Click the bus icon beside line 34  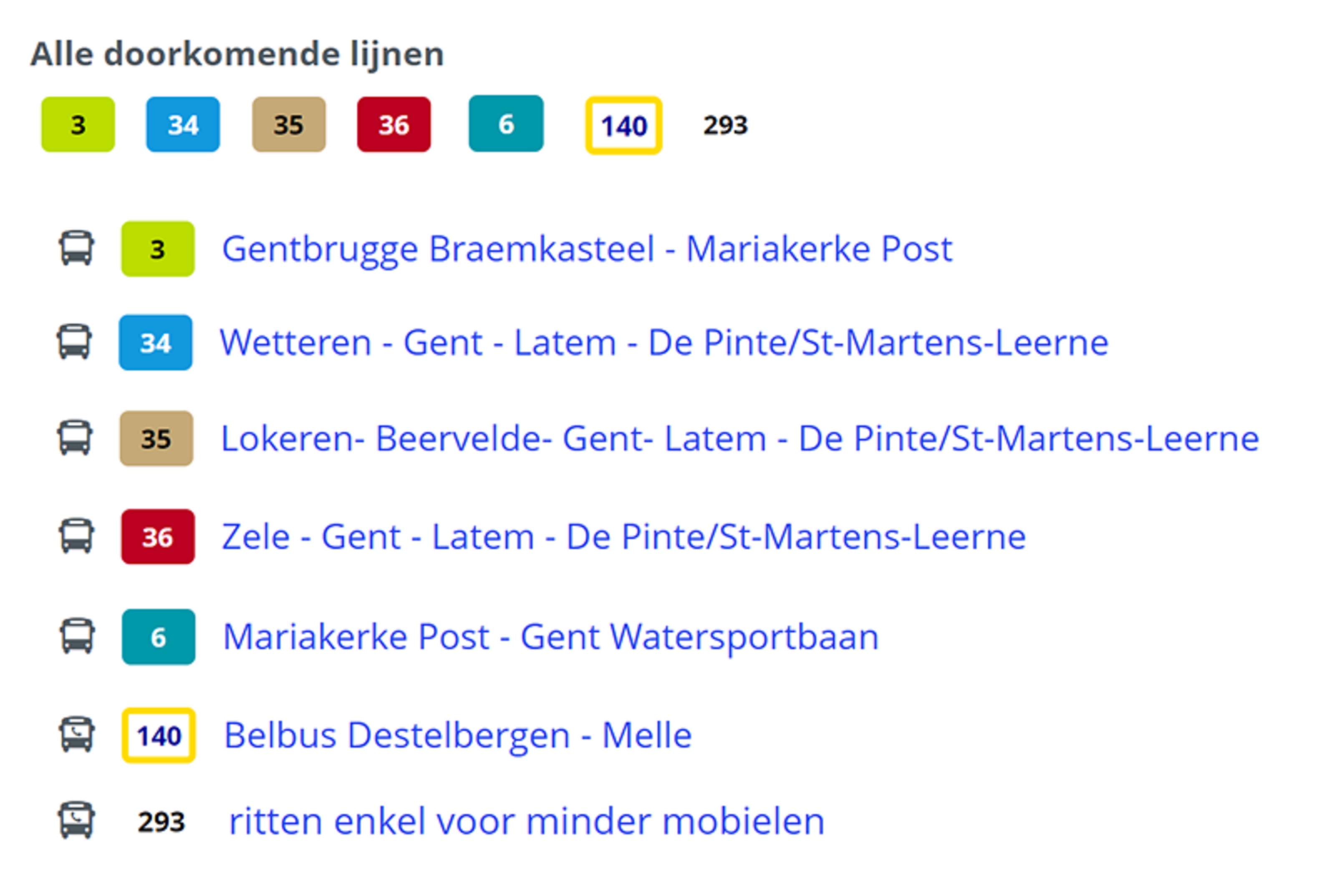(74, 342)
